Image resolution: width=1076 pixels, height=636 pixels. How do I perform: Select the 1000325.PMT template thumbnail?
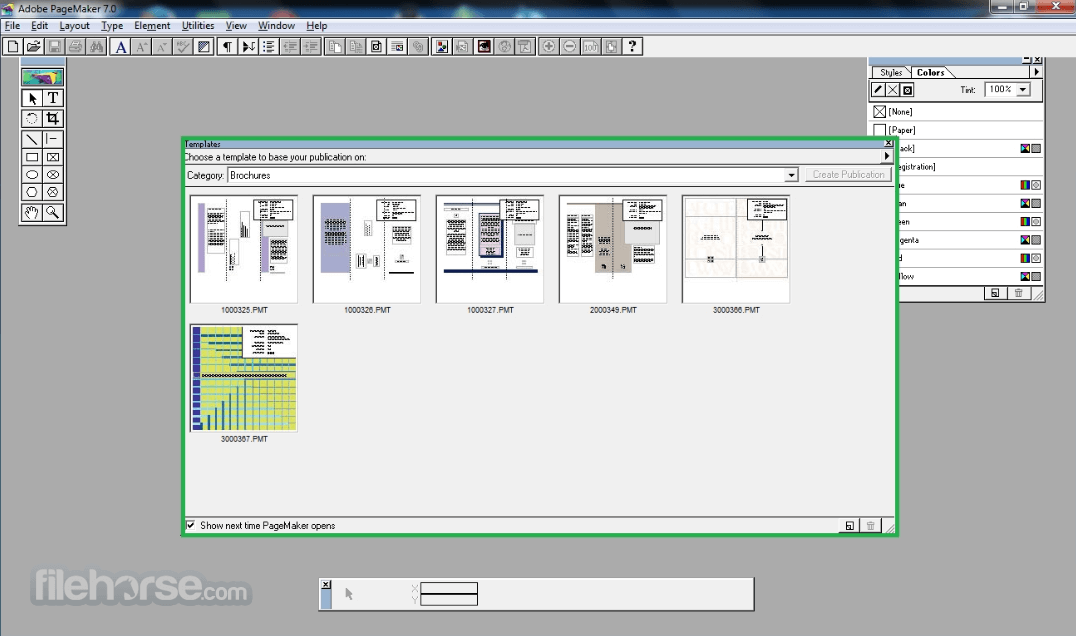tap(244, 249)
